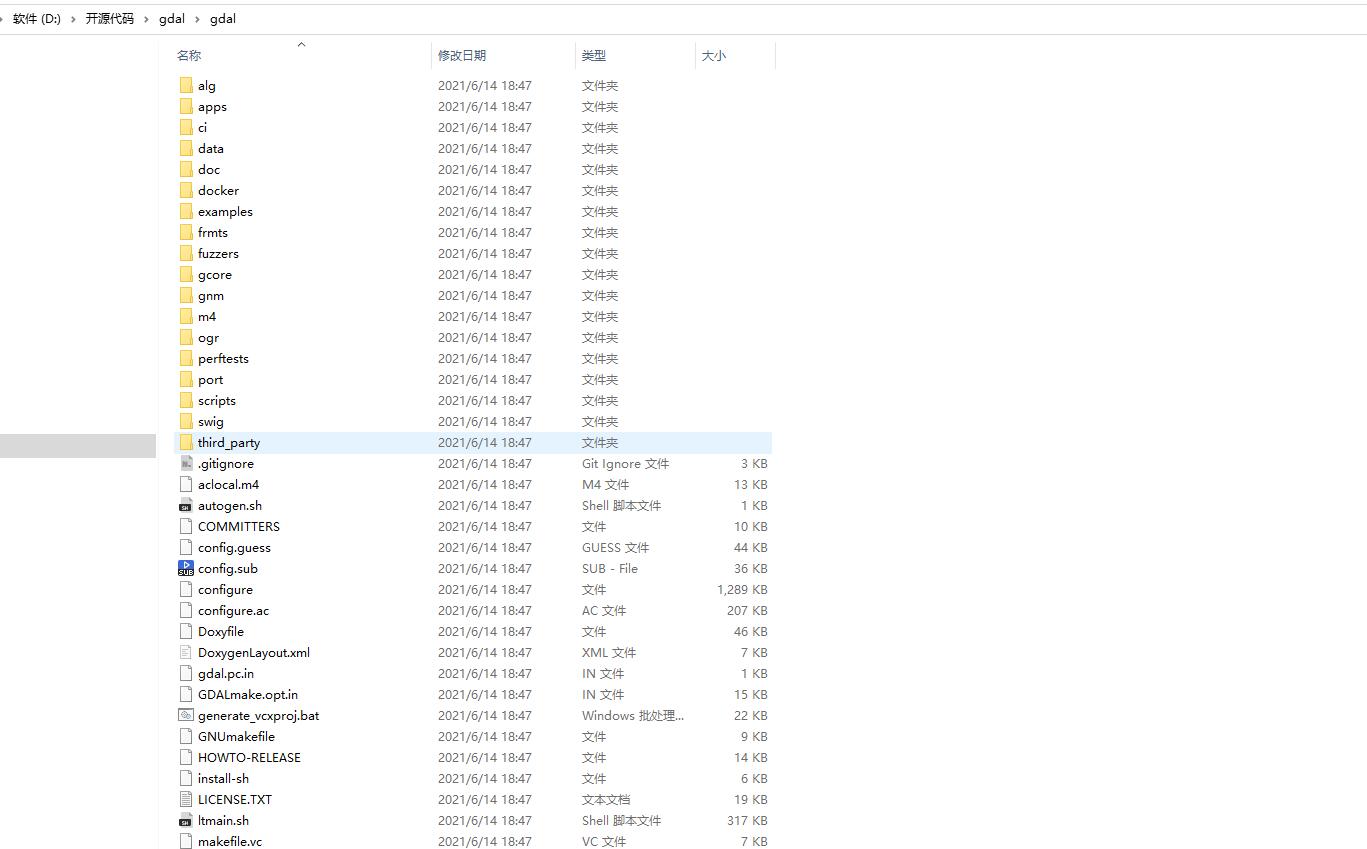The image size is (1367, 849).
Task: Select the generate_vcxproj.bat batch file icon
Action: [186, 715]
